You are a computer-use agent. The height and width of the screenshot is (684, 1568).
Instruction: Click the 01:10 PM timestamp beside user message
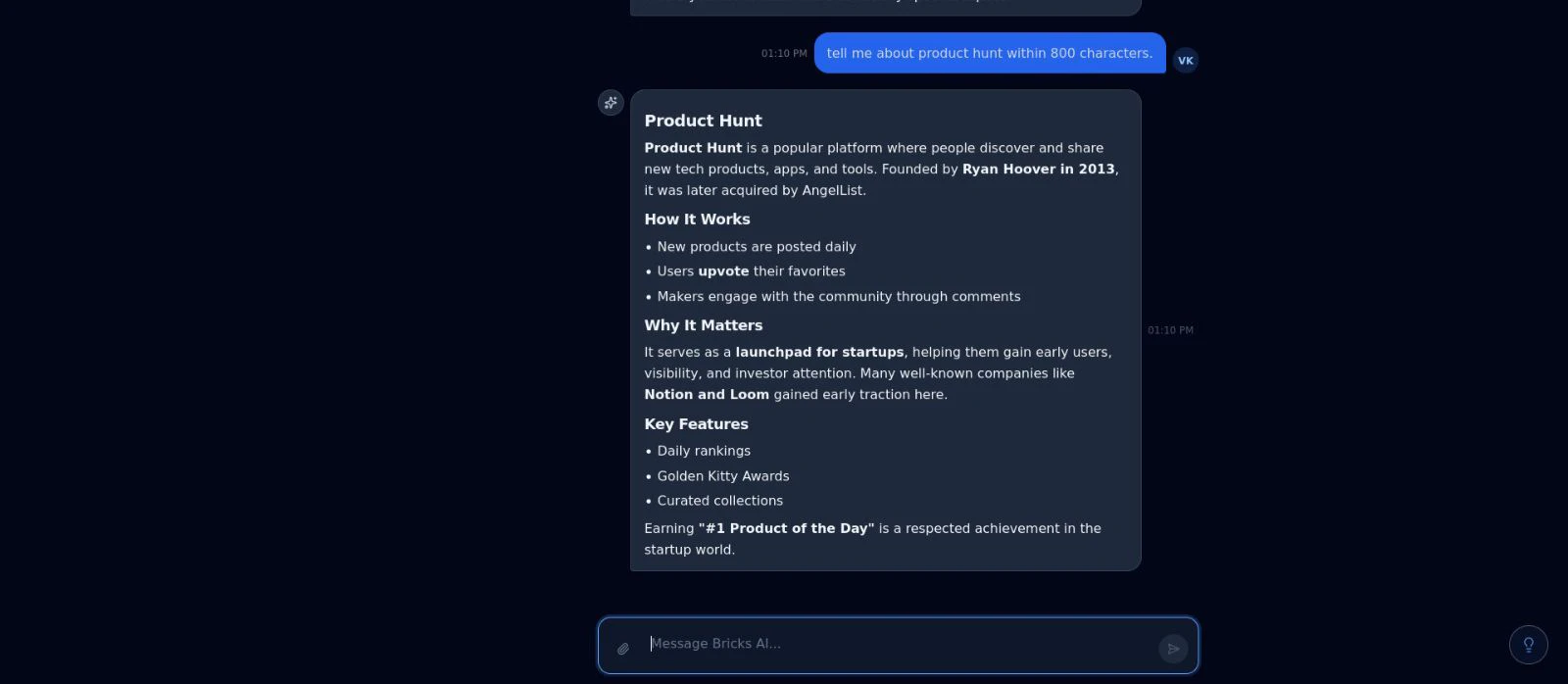point(784,54)
